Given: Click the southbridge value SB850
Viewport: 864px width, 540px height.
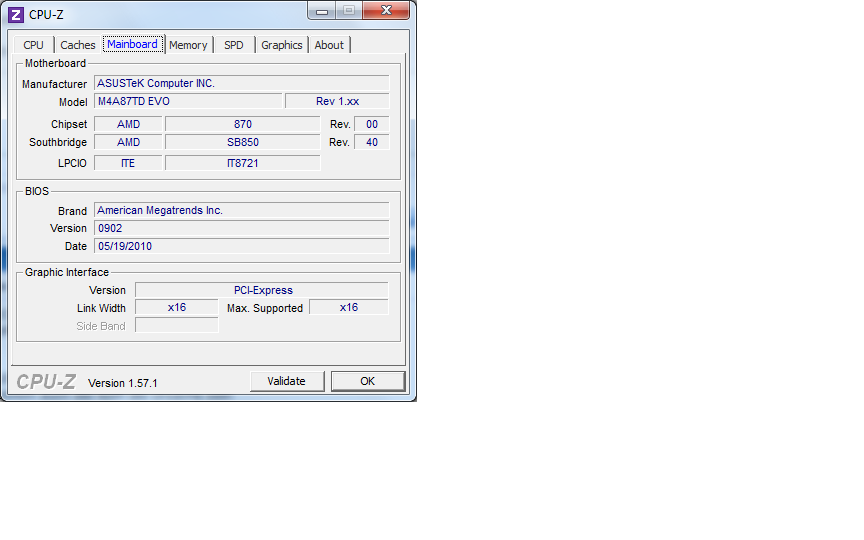Looking at the screenshot, I should pos(242,142).
